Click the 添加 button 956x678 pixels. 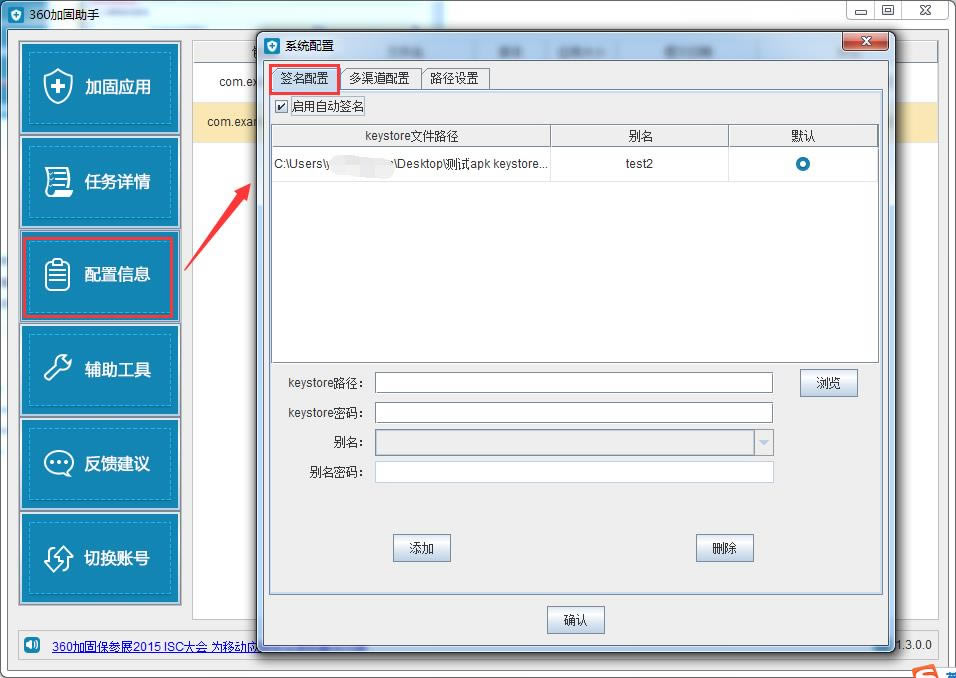(421, 548)
